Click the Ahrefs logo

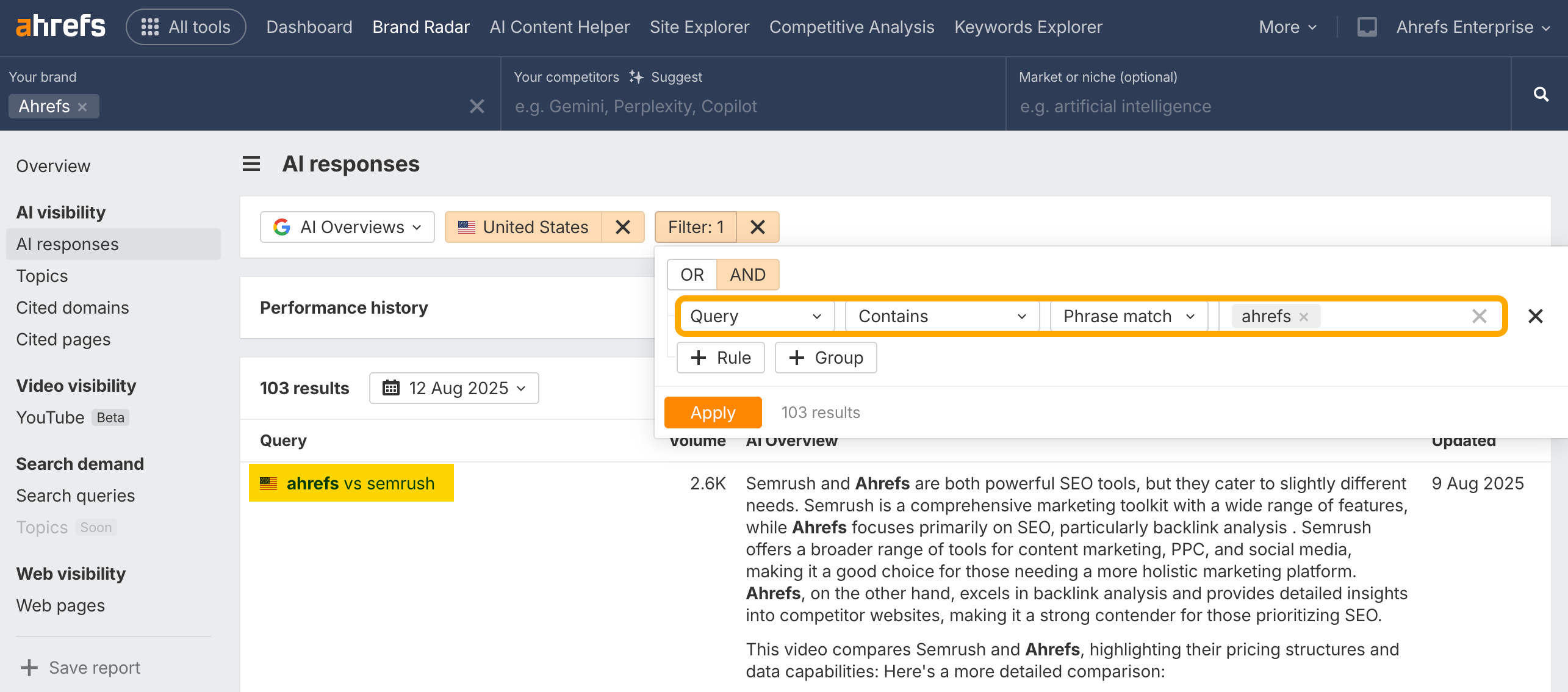pyautogui.click(x=60, y=27)
